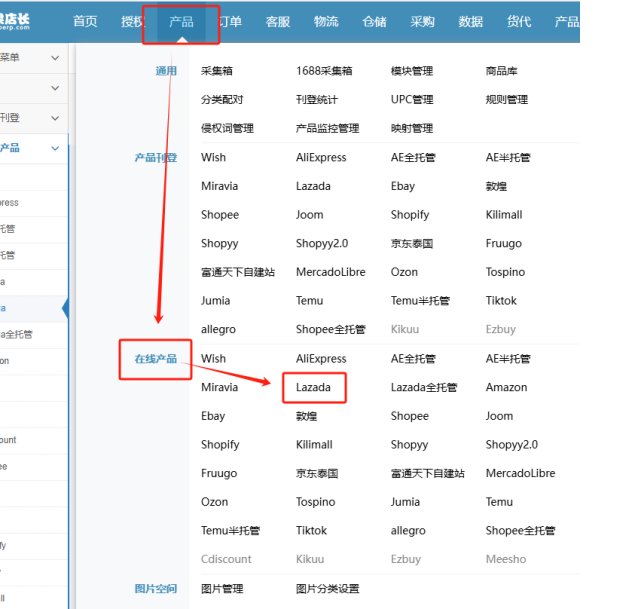Open Miravia under 在线产品

(220, 388)
